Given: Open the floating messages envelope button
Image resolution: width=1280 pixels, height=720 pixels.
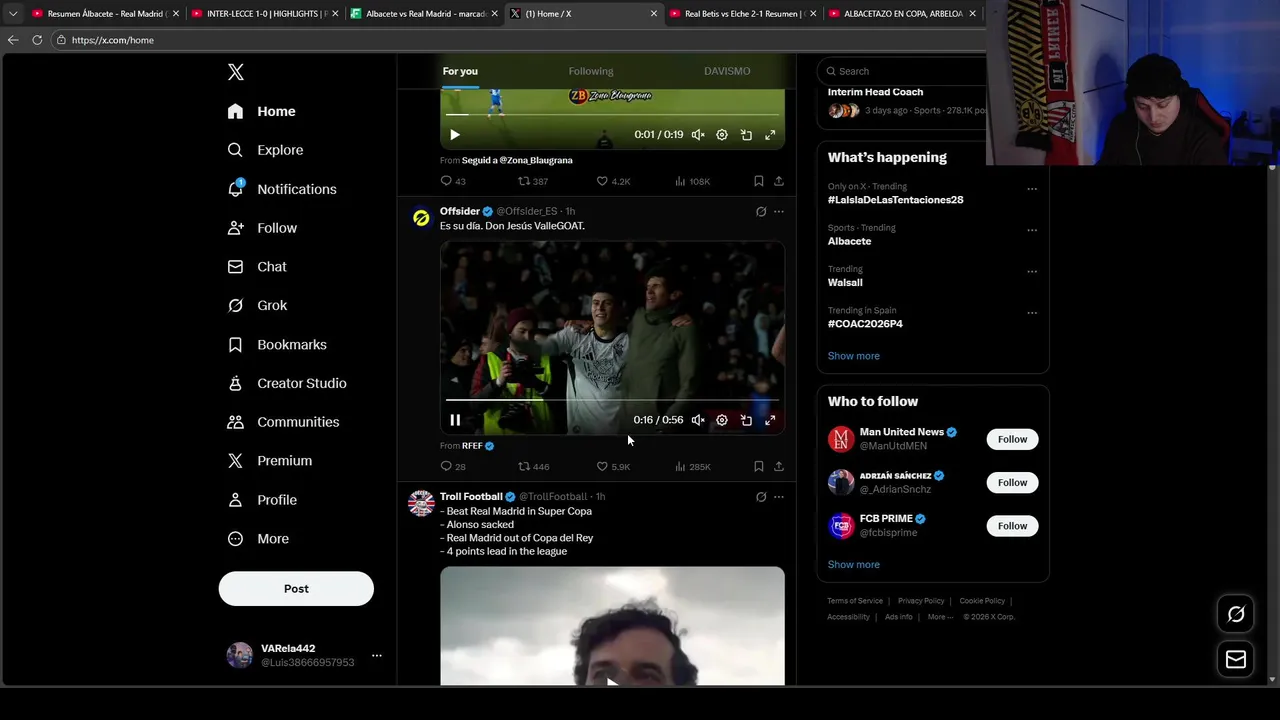Looking at the screenshot, I should [x=1236, y=659].
